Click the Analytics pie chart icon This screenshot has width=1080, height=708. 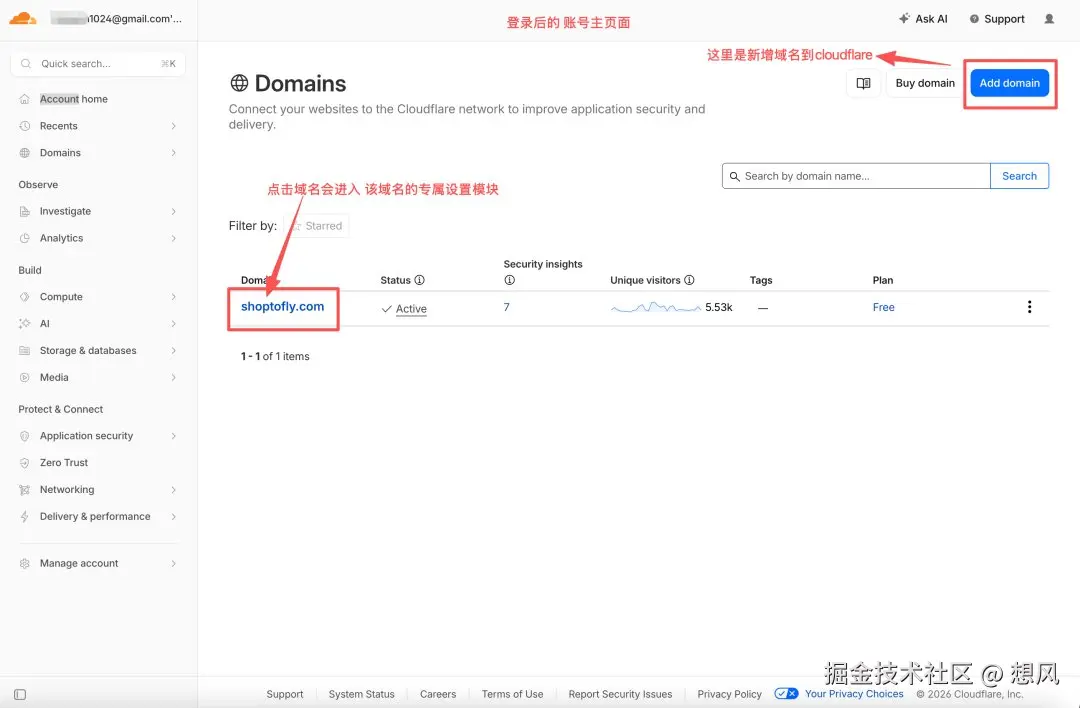pyautogui.click(x=25, y=238)
